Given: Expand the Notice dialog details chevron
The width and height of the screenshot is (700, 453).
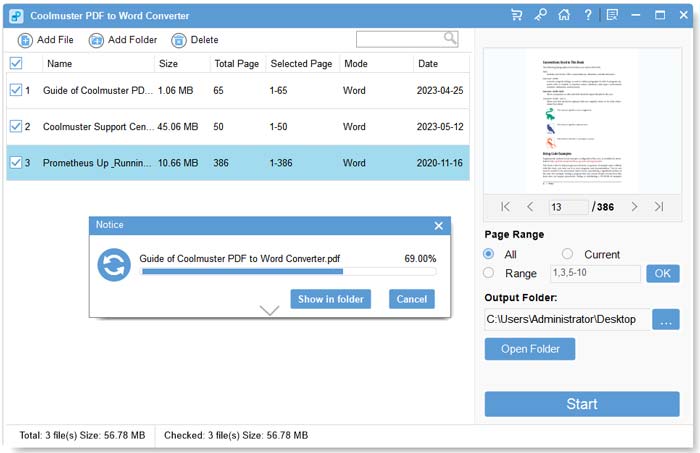Looking at the screenshot, I should click(269, 310).
